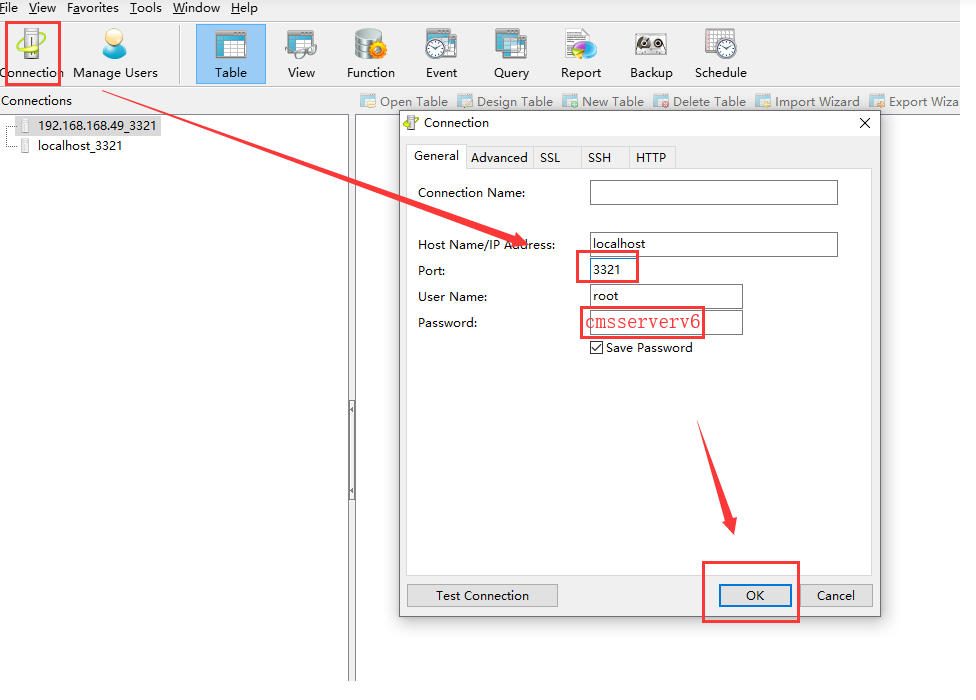The width and height of the screenshot is (976, 700).
Task: Click the Host Name/IP Address field
Action: (x=713, y=245)
